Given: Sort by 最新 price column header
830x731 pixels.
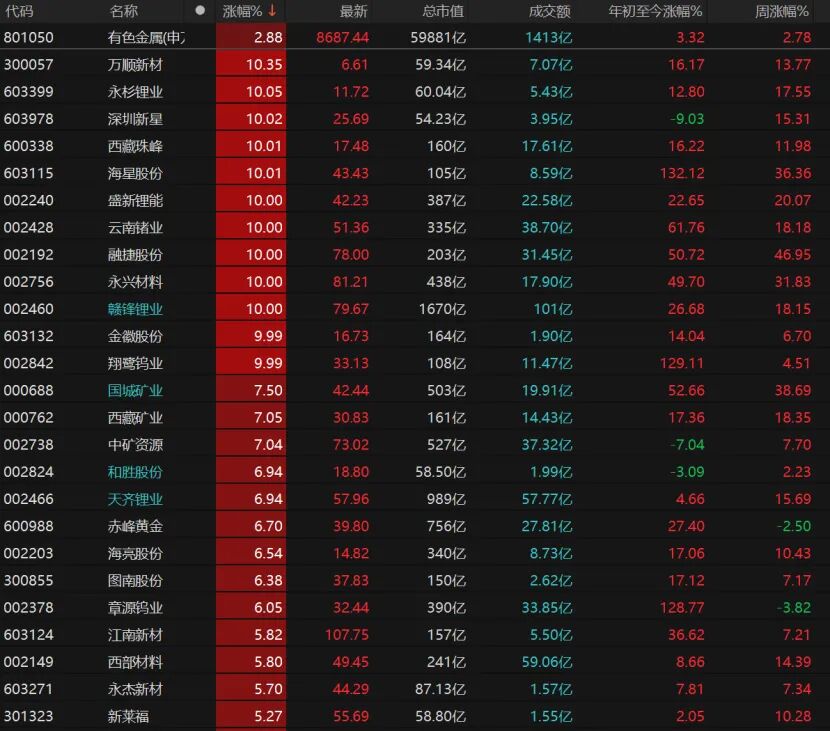Looking at the screenshot, I should coord(353,11).
